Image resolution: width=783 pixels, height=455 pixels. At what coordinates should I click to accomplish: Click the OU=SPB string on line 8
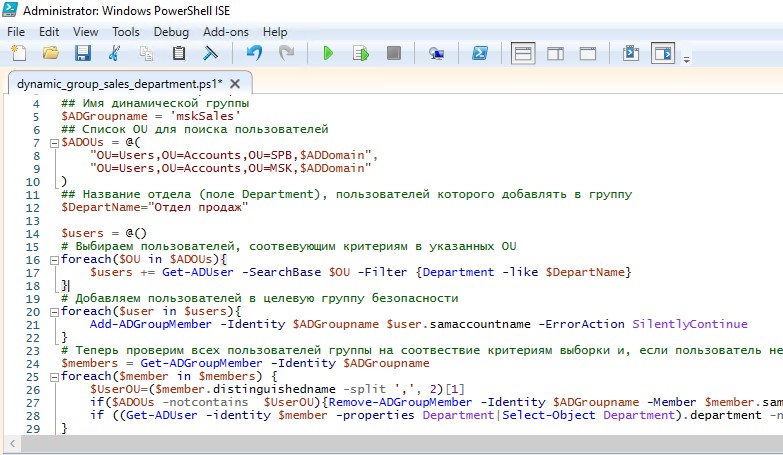[270, 155]
